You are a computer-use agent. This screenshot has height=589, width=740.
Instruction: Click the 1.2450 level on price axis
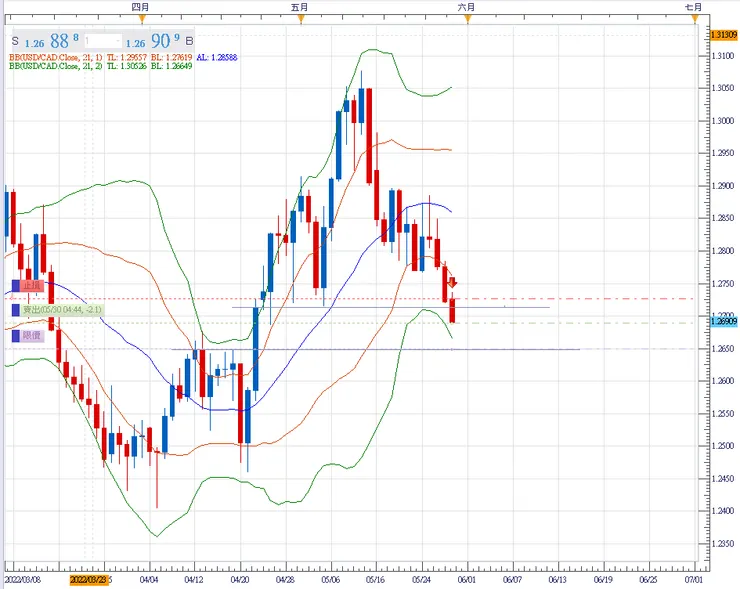pos(723,479)
